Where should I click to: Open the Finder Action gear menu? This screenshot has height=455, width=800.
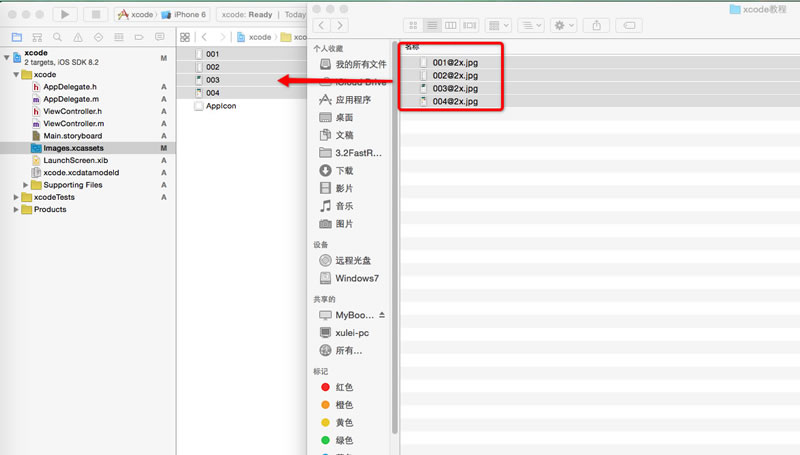tap(564, 25)
